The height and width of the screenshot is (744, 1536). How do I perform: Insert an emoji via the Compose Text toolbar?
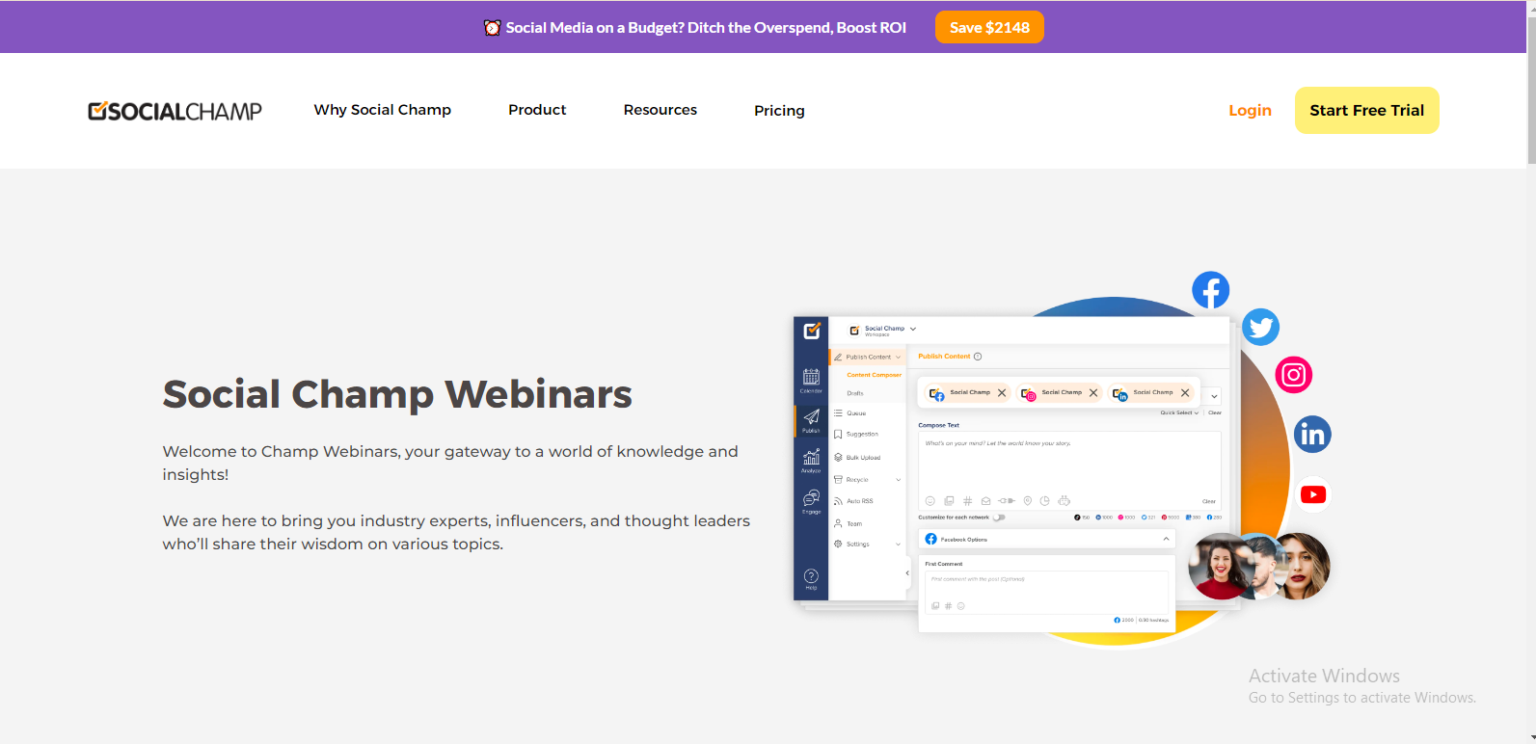point(930,501)
